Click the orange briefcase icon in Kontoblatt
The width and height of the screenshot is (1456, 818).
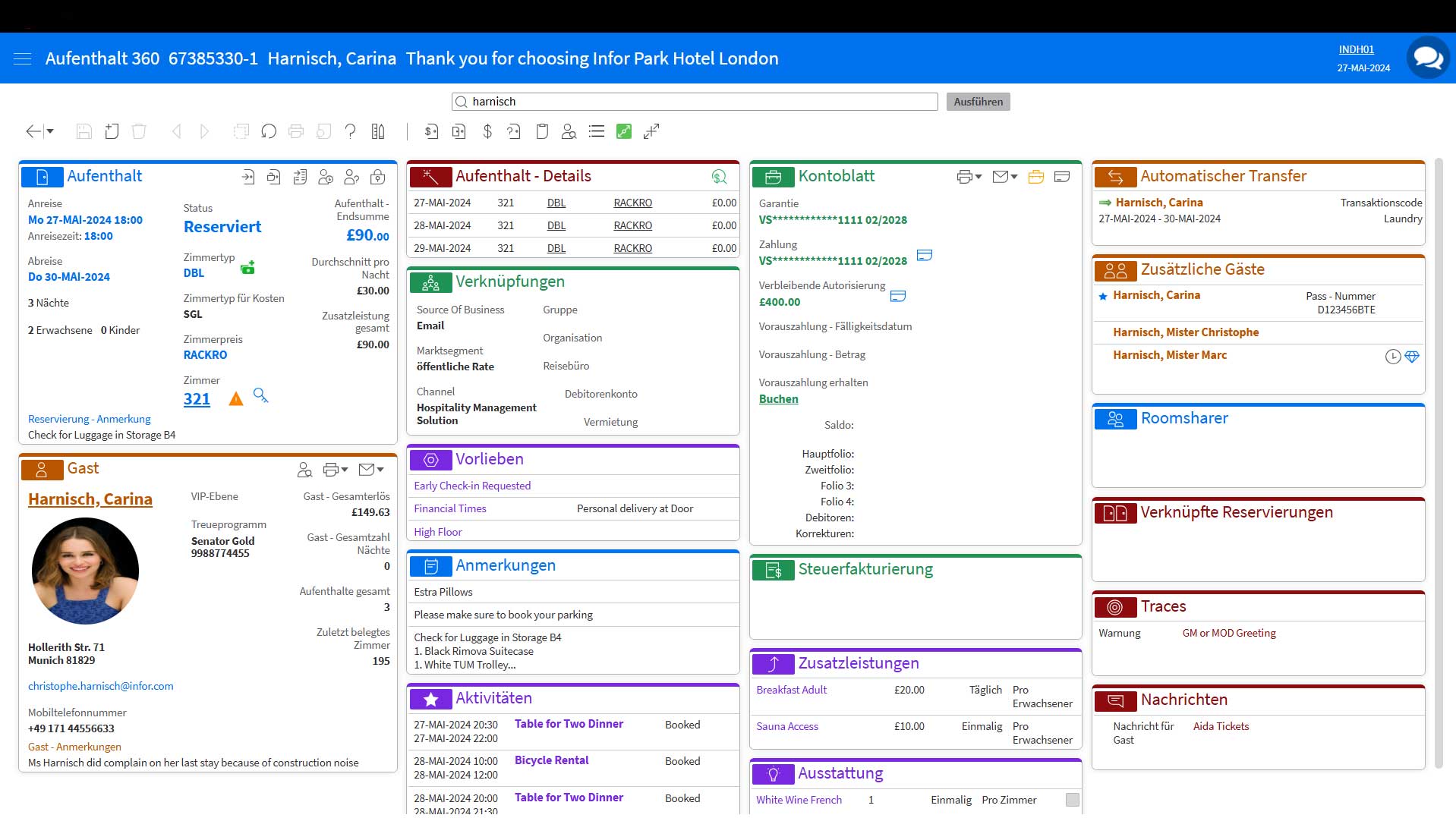(1035, 177)
